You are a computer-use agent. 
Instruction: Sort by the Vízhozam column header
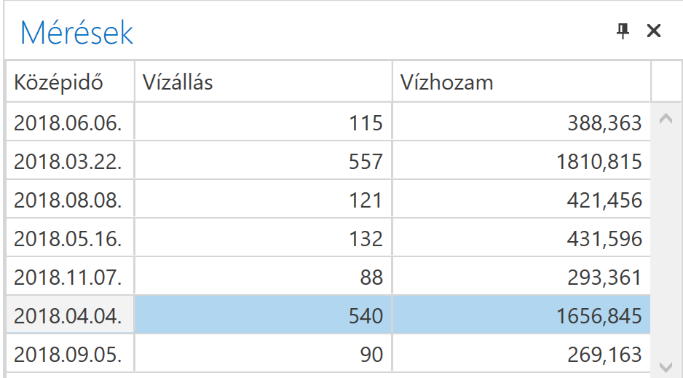pyautogui.click(x=521, y=82)
